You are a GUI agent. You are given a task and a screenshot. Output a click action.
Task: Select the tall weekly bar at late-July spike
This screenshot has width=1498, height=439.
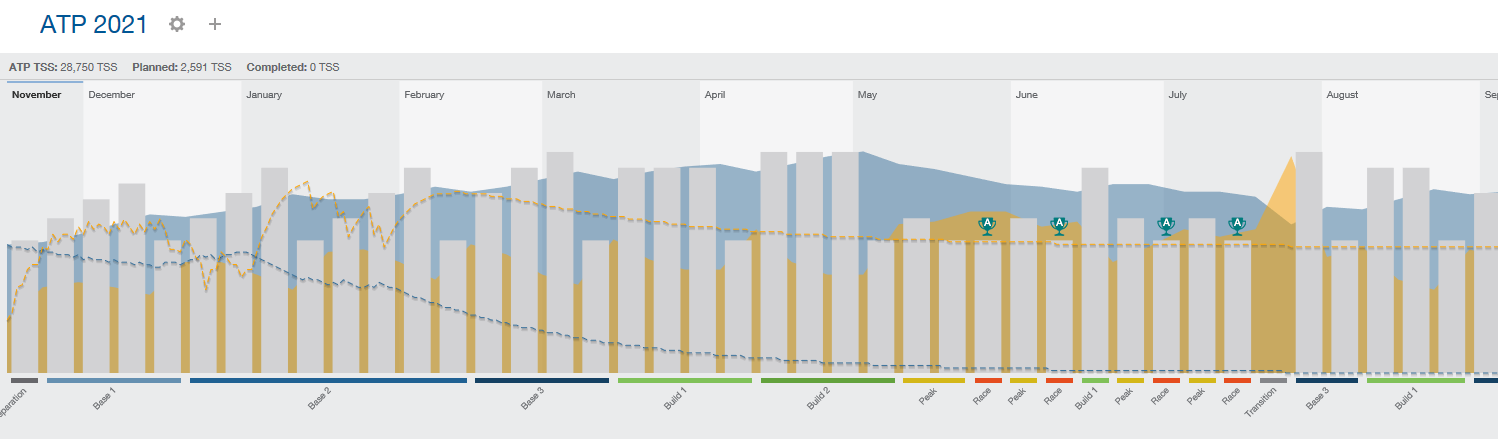pos(1309,262)
